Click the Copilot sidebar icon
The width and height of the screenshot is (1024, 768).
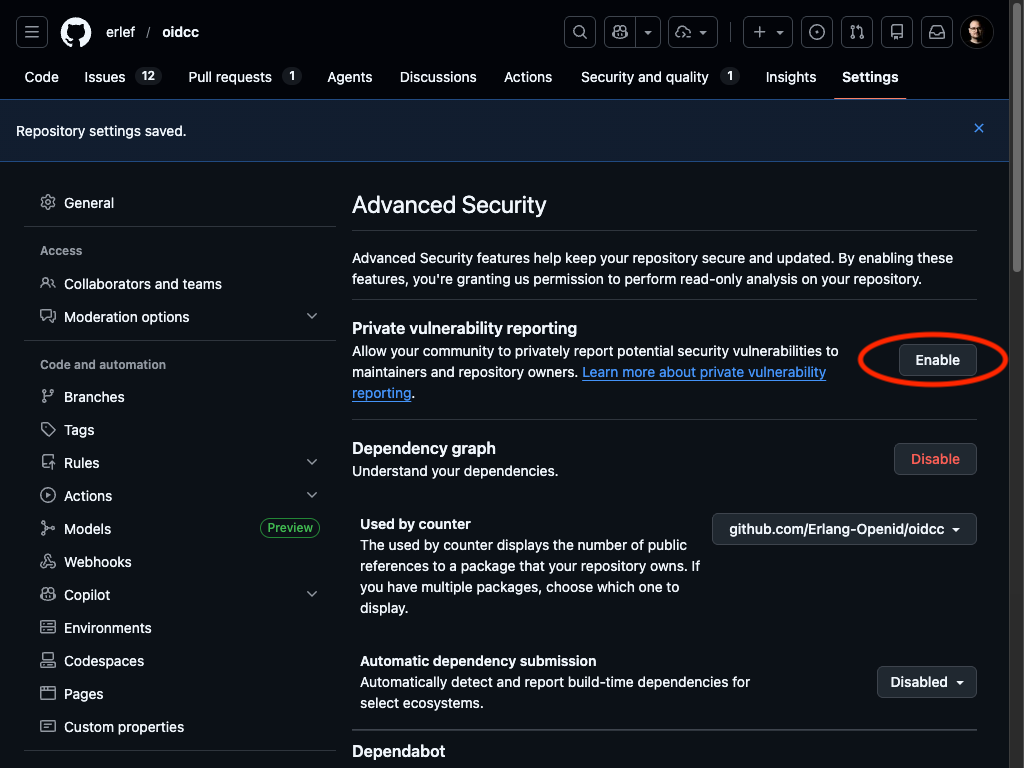tap(48, 594)
